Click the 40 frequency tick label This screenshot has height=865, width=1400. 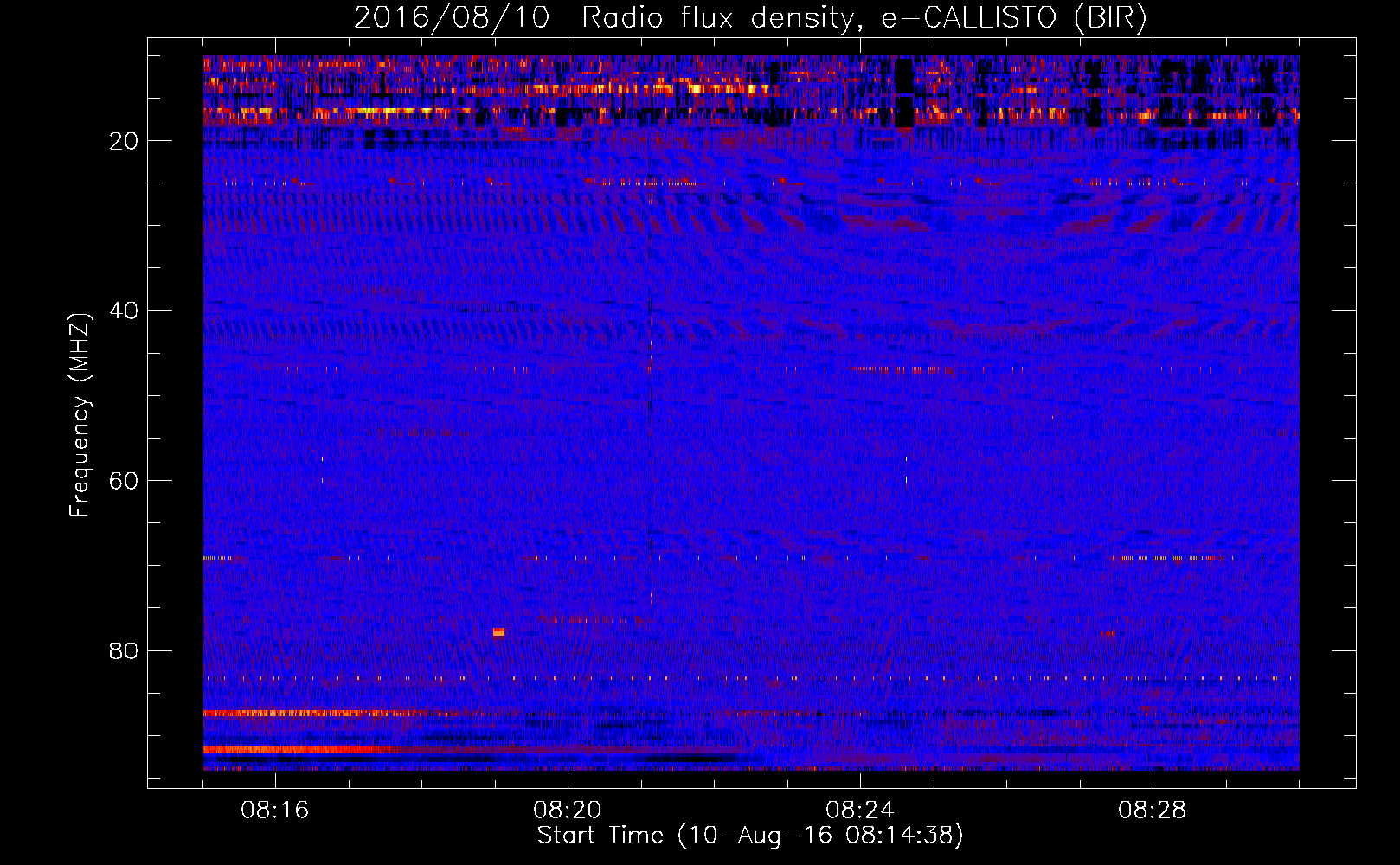coord(124,311)
